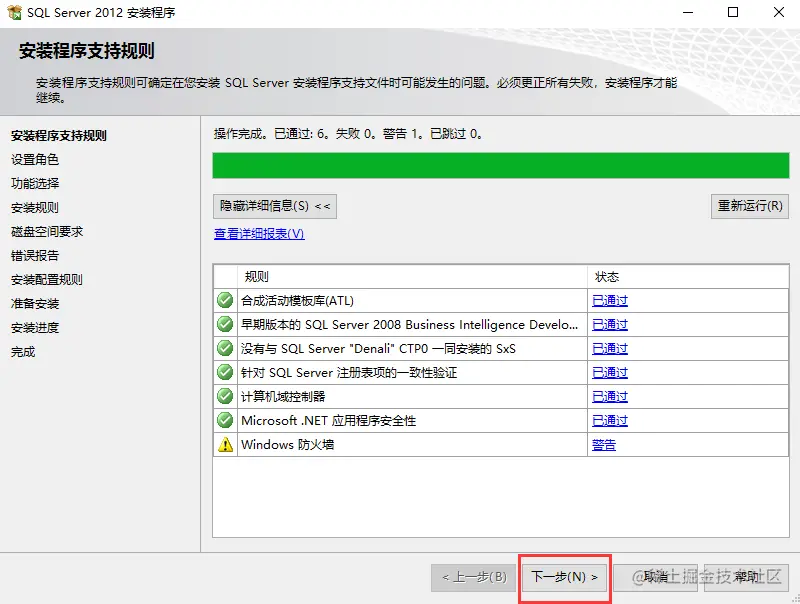800x604 pixels.
Task: Click the check icon for the Denali CTP0 SxS rule
Action: (225, 348)
